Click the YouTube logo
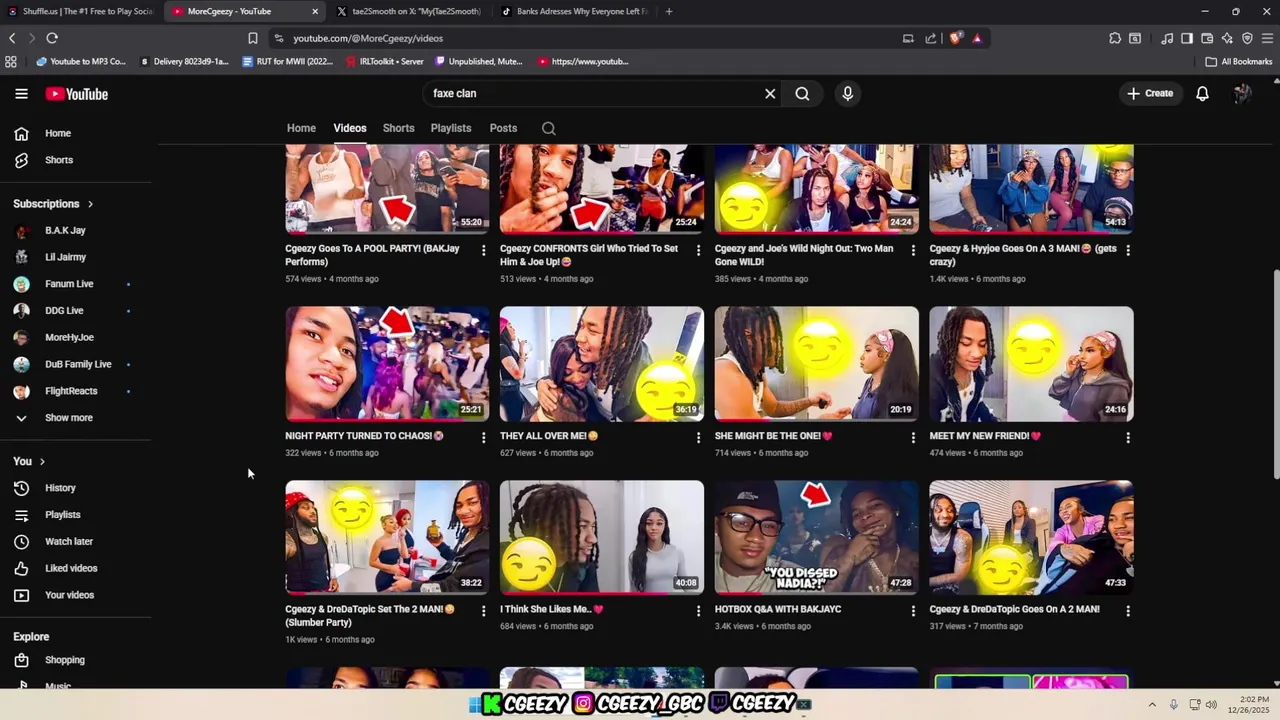The image size is (1280, 720). coord(76,94)
